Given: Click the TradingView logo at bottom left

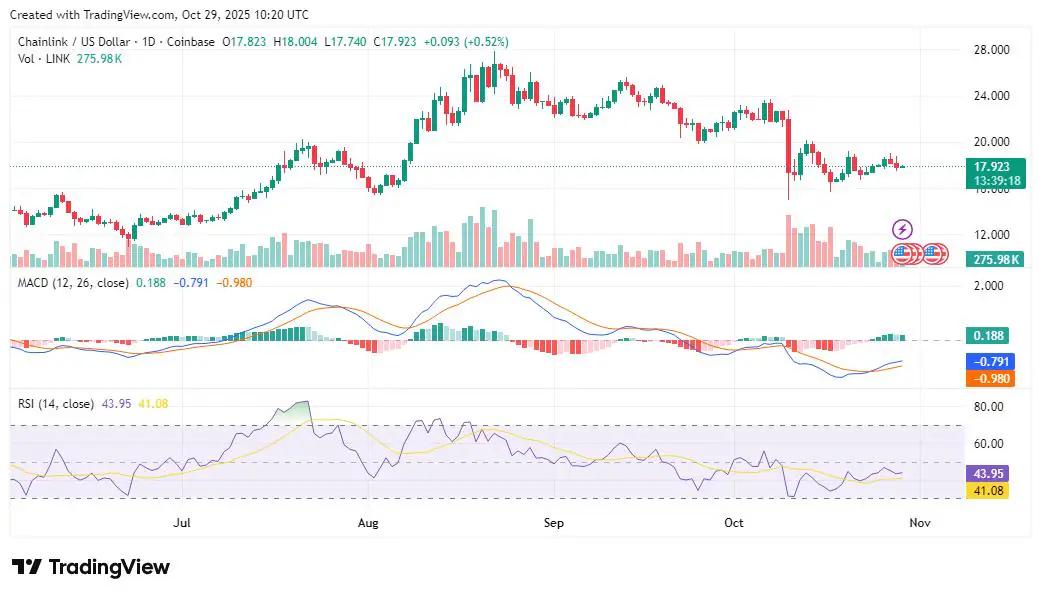Looking at the screenshot, I should coord(91,567).
